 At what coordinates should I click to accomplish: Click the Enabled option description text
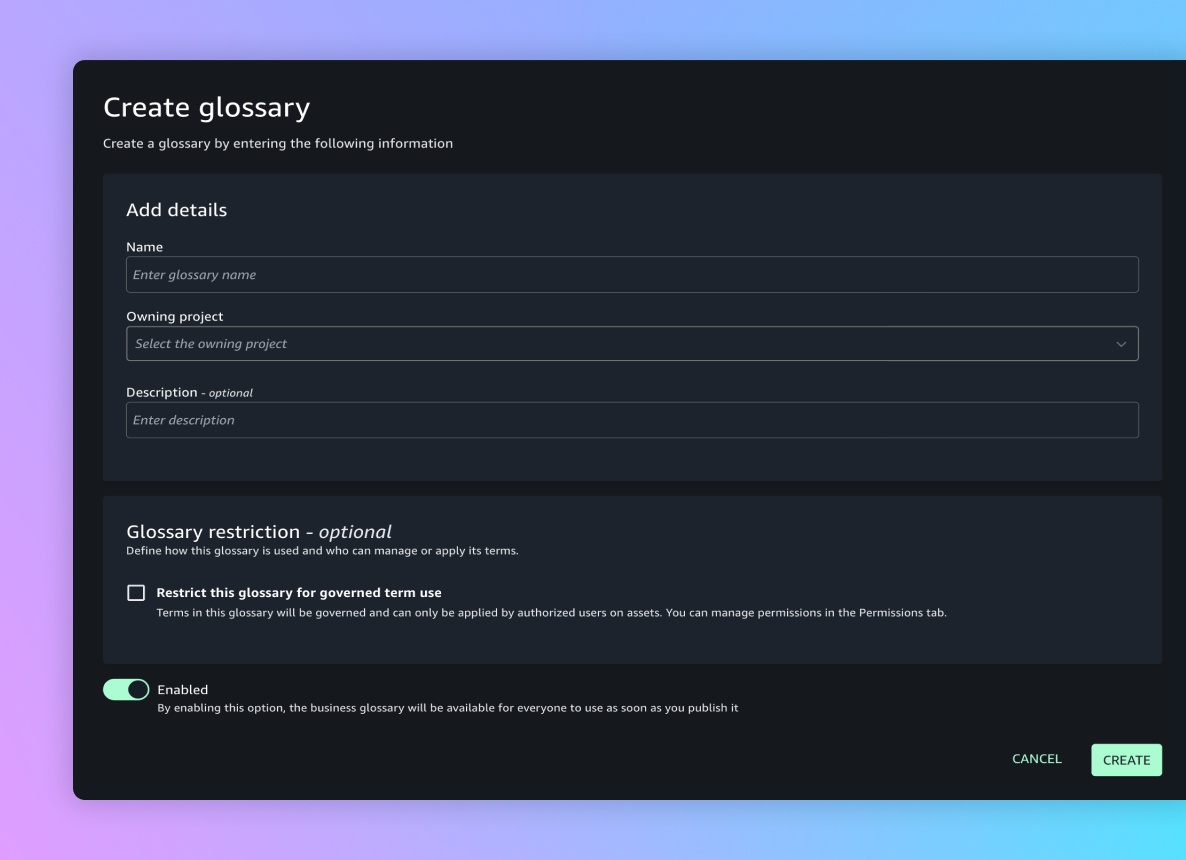[x=448, y=708]
